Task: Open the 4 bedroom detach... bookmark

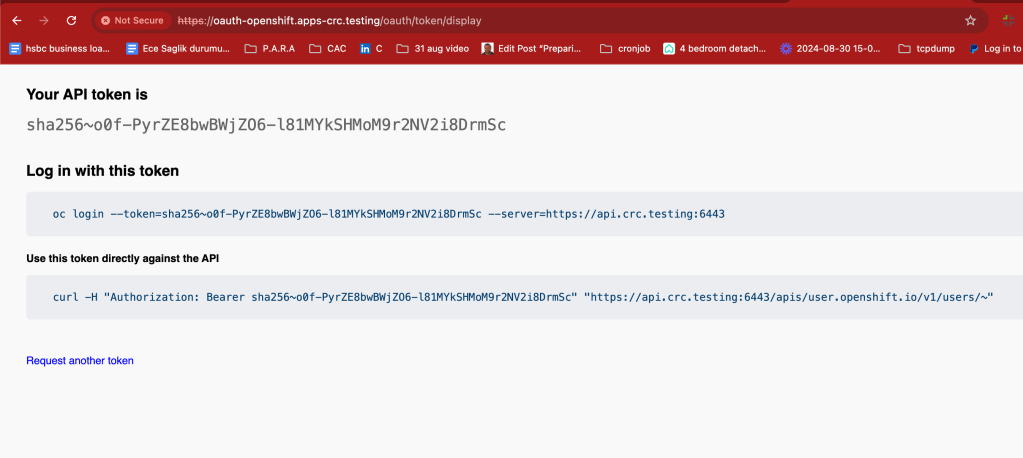Action: pos(715,48)
